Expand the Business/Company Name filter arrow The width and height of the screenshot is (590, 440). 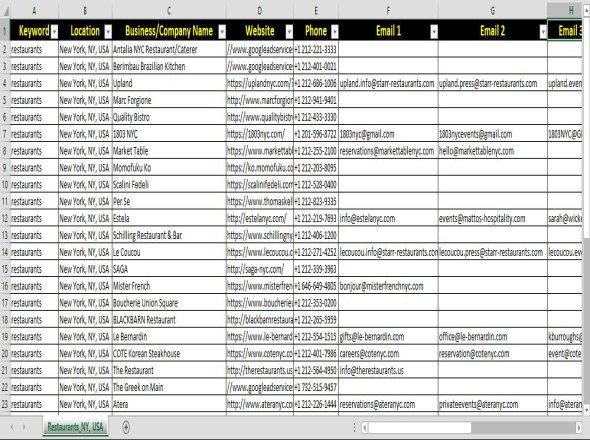pyautogui.click(x=222, y=32)
